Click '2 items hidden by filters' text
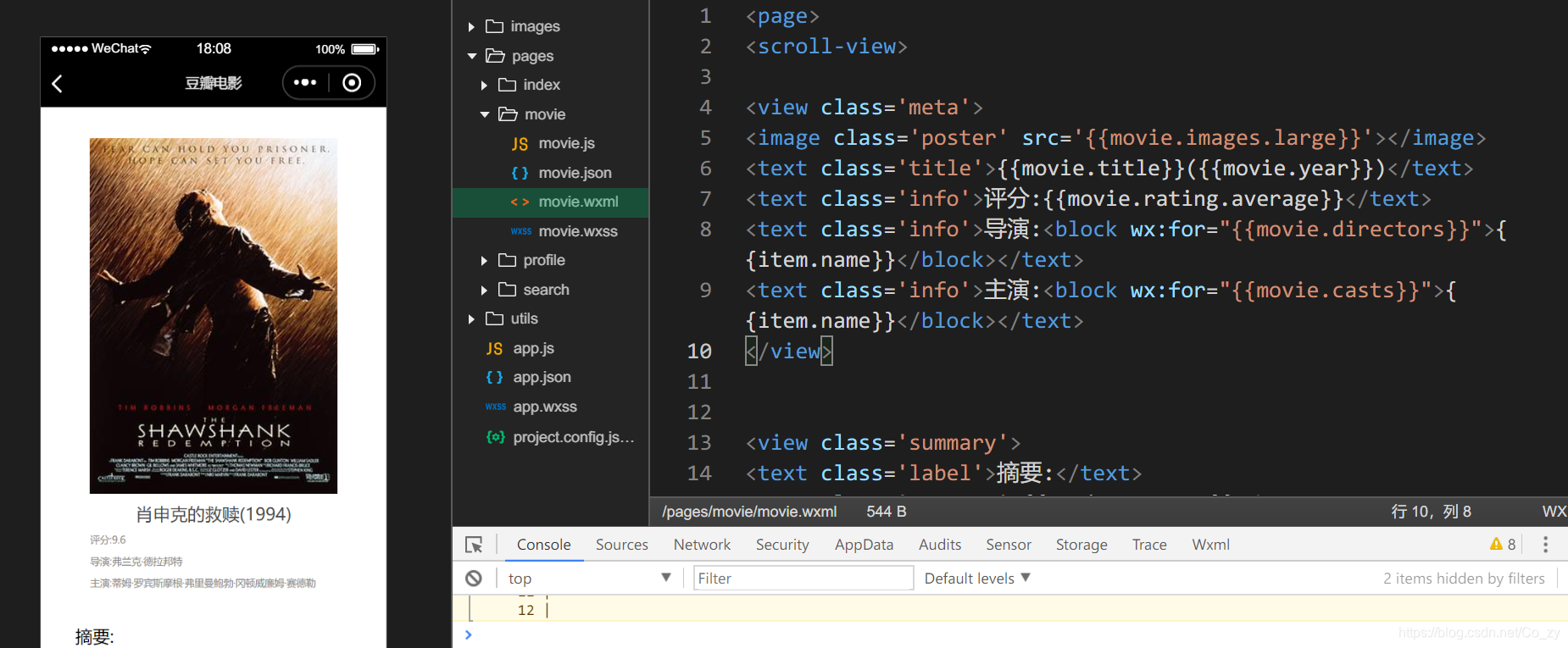This screenshot has width=1568, height=648. 1464,578
